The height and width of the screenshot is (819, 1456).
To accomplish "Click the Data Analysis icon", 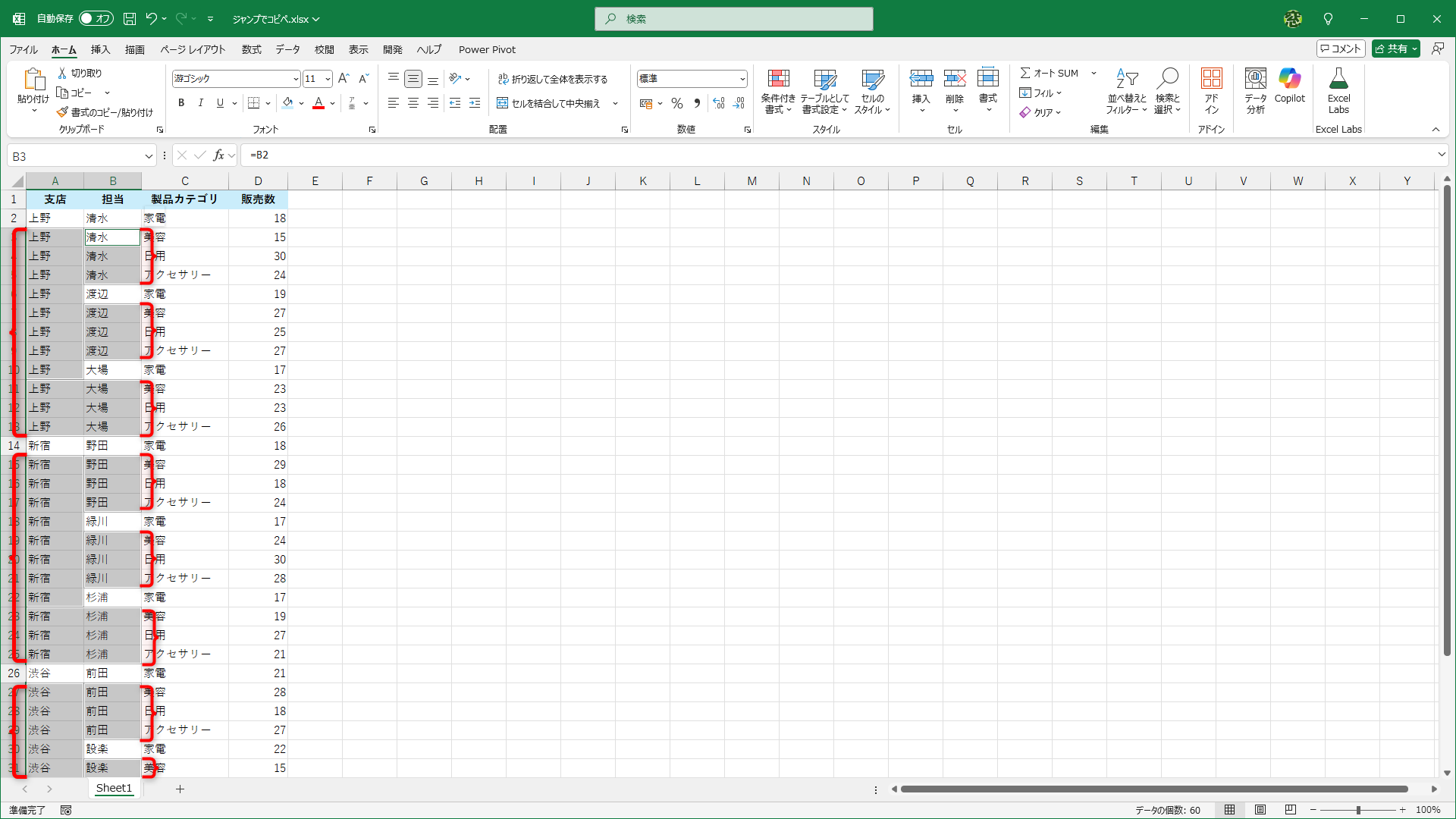I will pos(1255,79).
